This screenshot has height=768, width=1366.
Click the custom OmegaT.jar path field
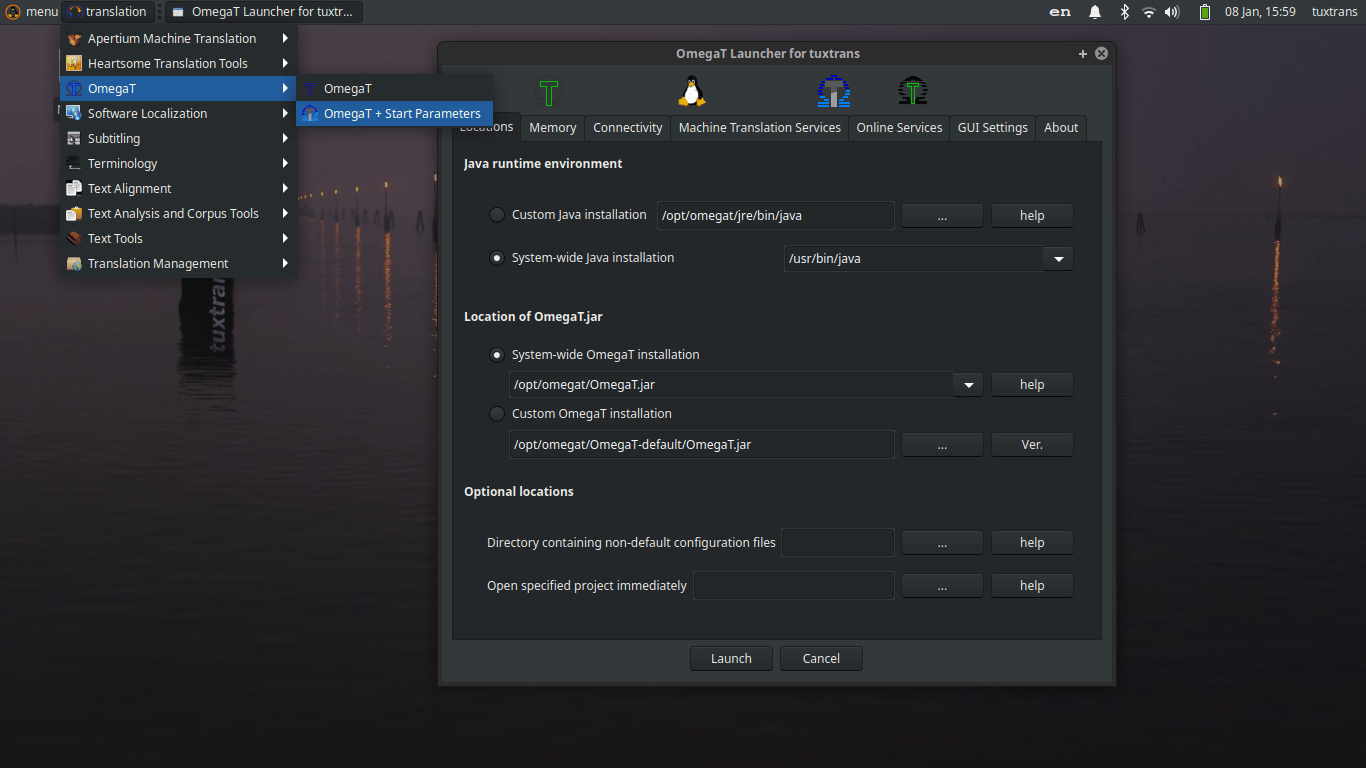point(702,445)
